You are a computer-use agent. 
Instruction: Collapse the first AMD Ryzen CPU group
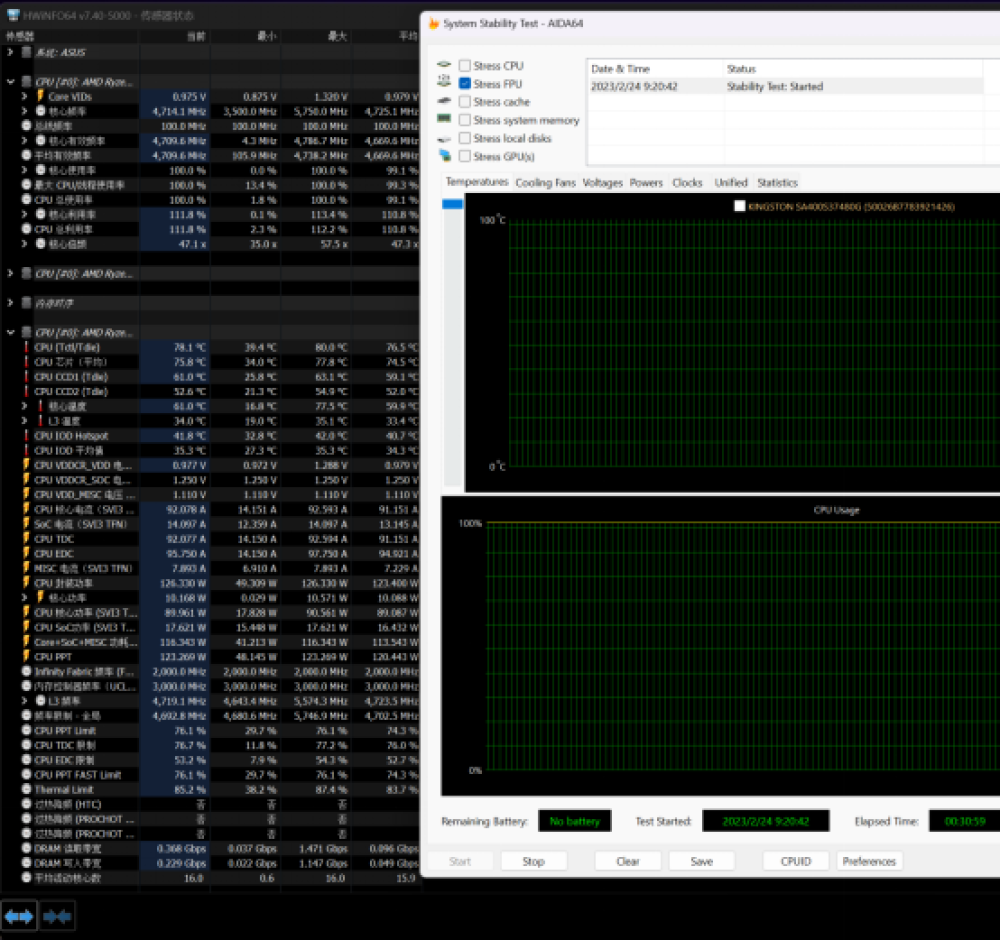tap(11, 81)
